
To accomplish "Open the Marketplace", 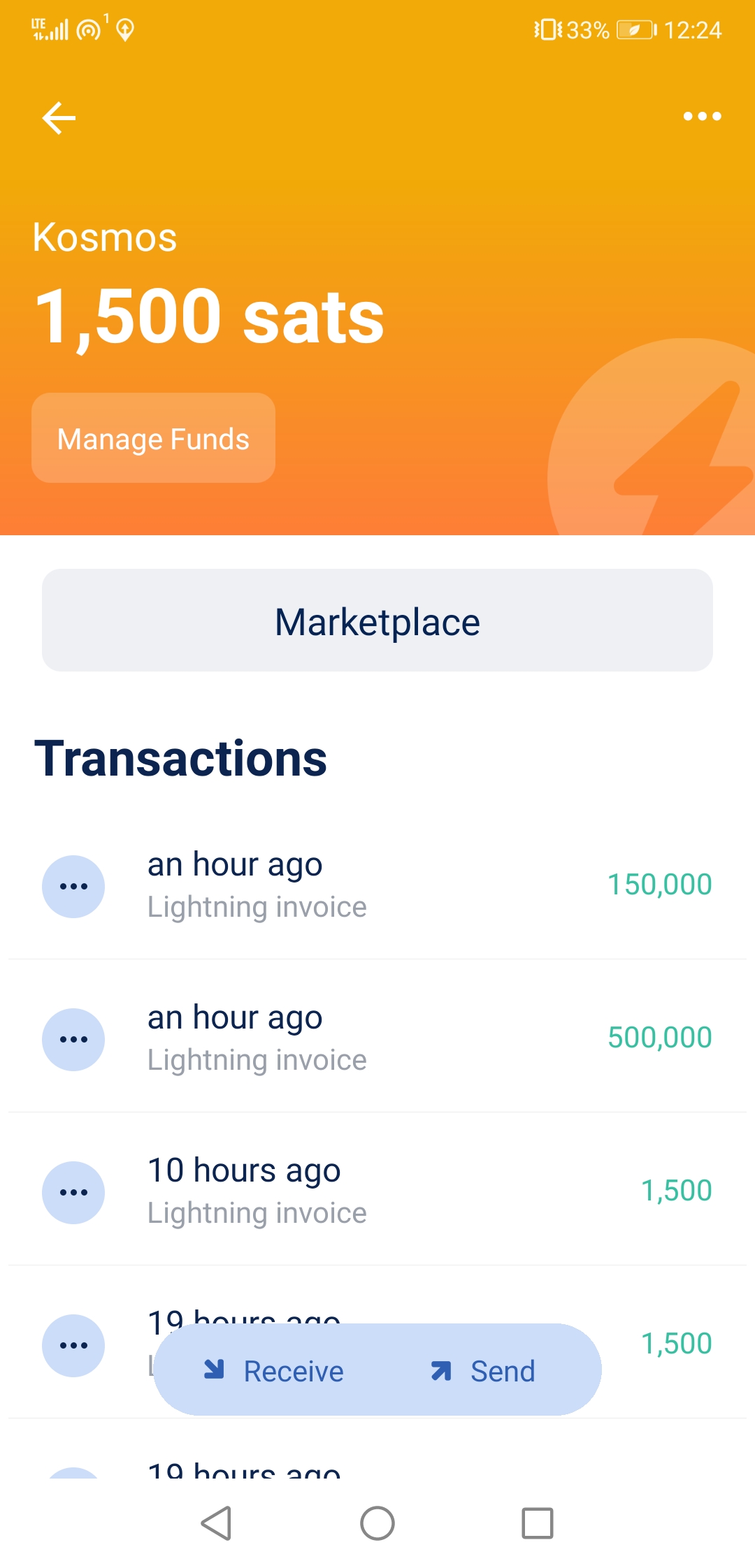I will click(x=377, y=620).
